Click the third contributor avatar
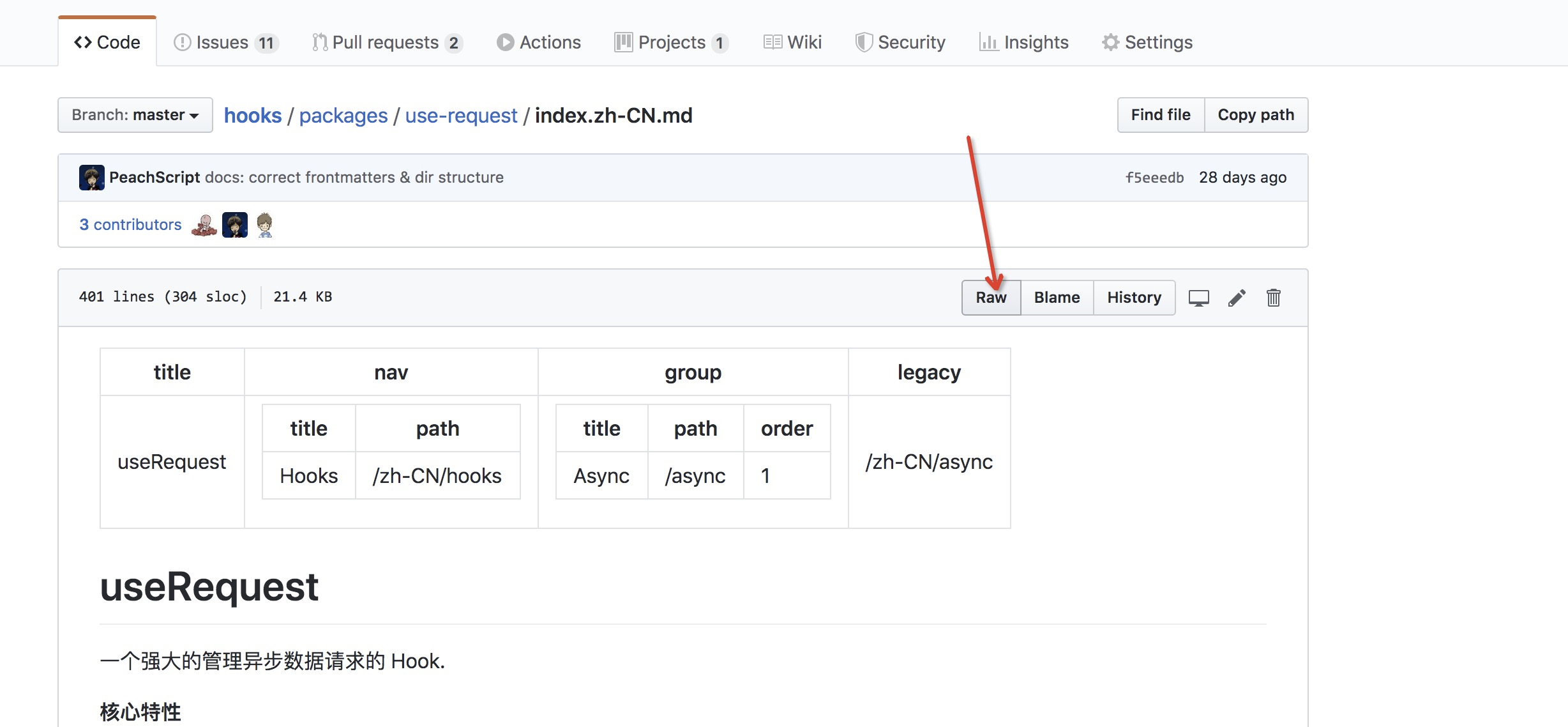 [265, 225]
